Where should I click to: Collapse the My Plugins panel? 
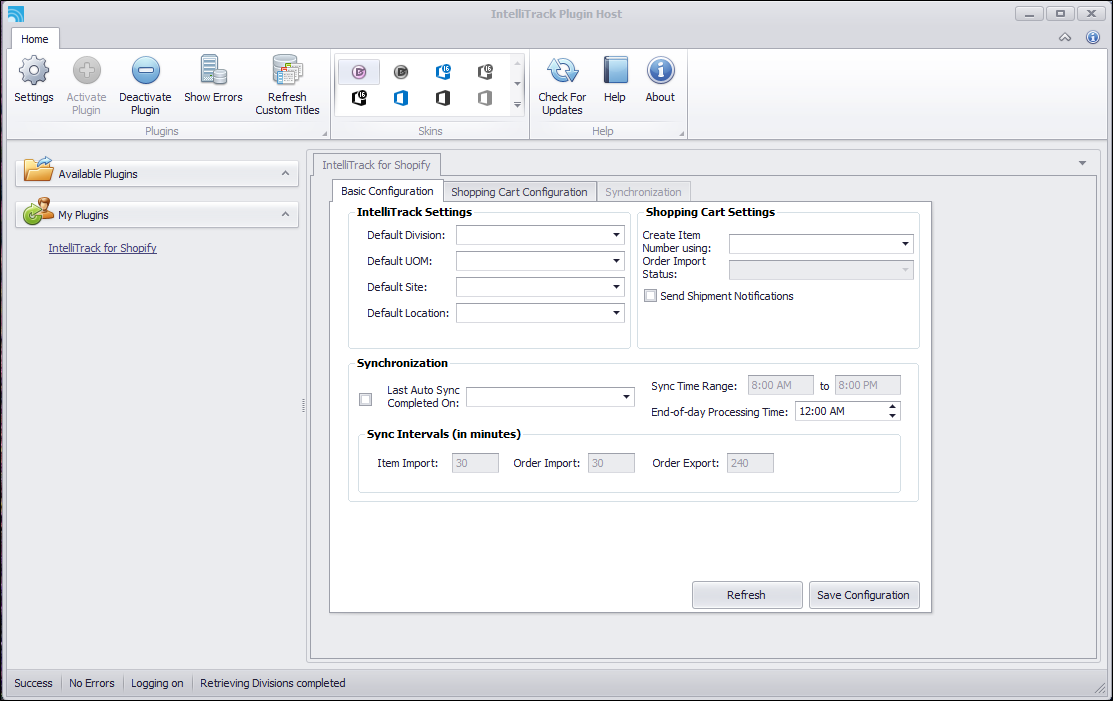(285, 214)
